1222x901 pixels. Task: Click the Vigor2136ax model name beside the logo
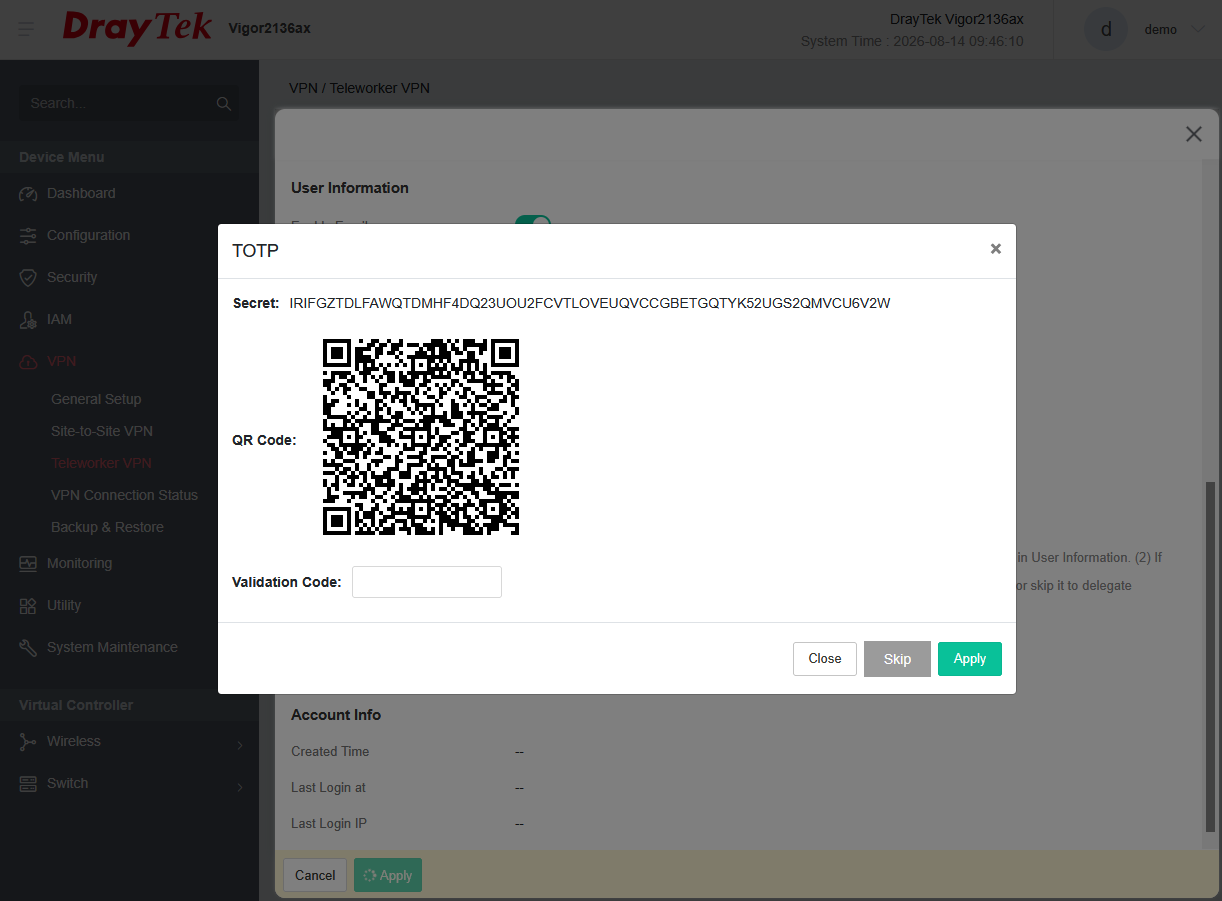[269, 28]
